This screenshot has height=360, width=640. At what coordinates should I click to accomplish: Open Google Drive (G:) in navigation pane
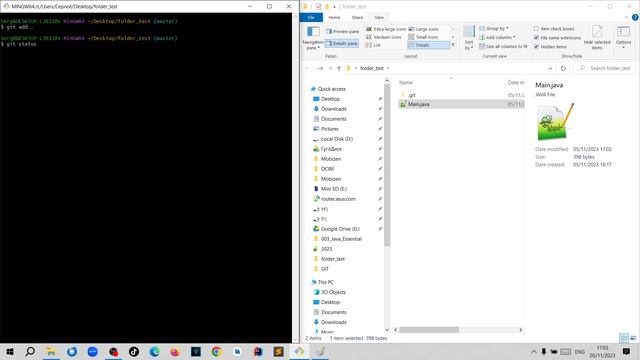click(340, 229)
